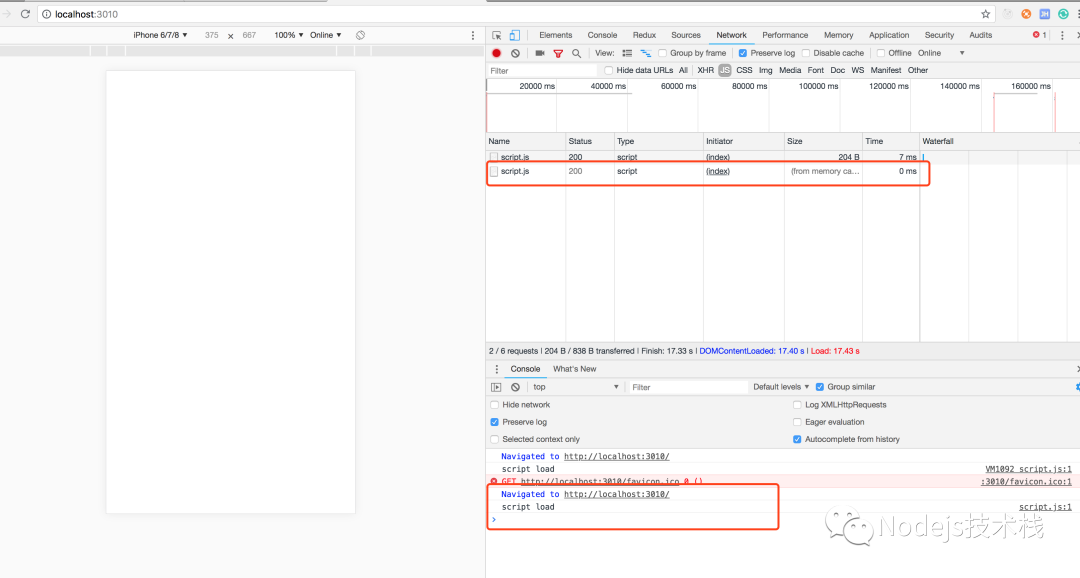The image size is (1080, 578).
Task: Enable Disable cache checkbox
Action: pyautogui.click(x=805, y=53)
